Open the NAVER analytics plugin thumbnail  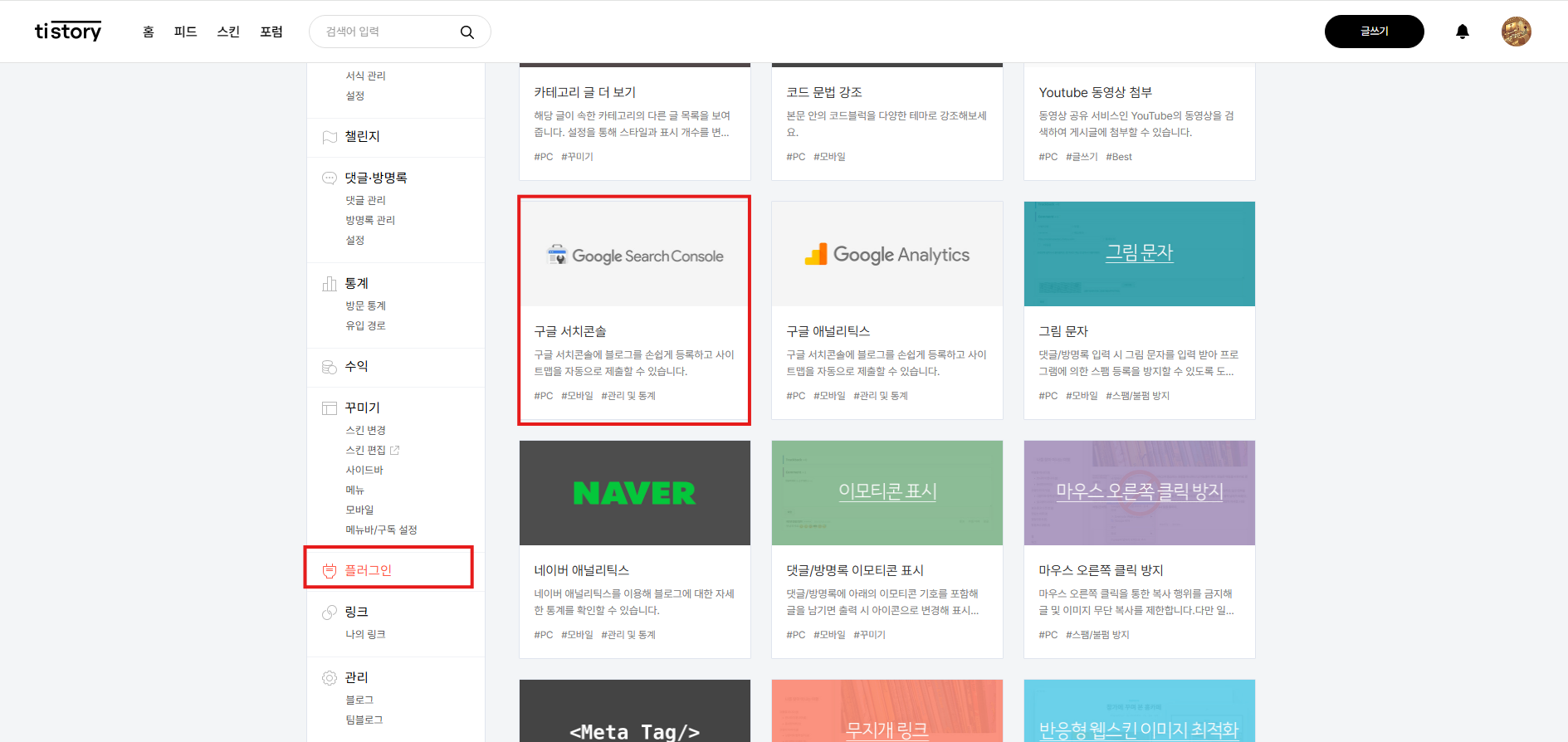click(x=635, y=493)
